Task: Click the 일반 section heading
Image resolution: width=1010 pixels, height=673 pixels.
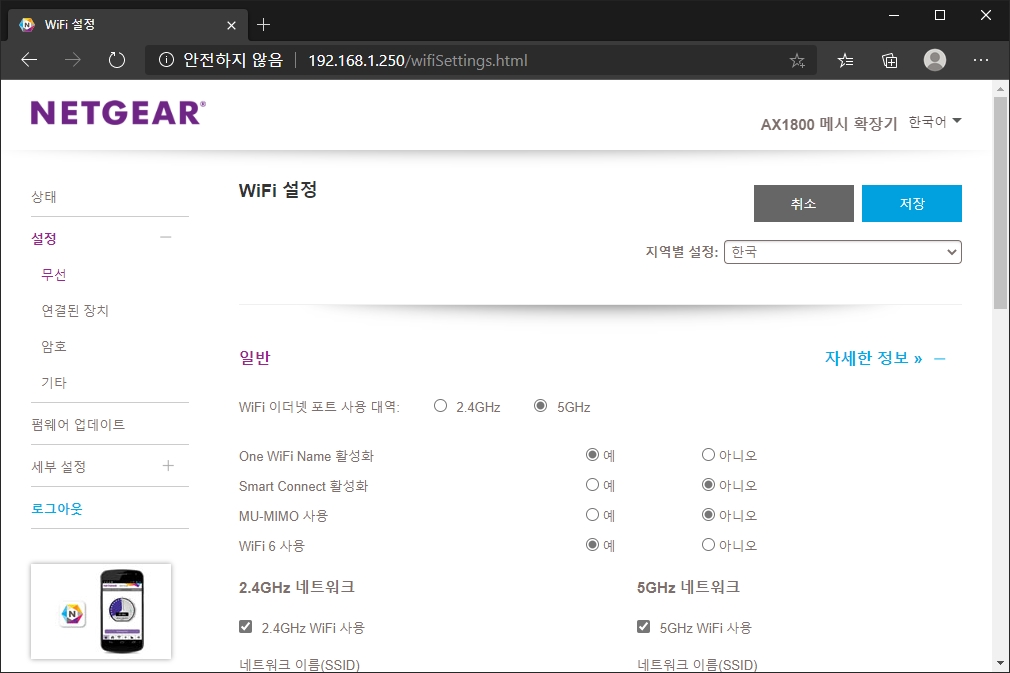Action: pos(255,357)
